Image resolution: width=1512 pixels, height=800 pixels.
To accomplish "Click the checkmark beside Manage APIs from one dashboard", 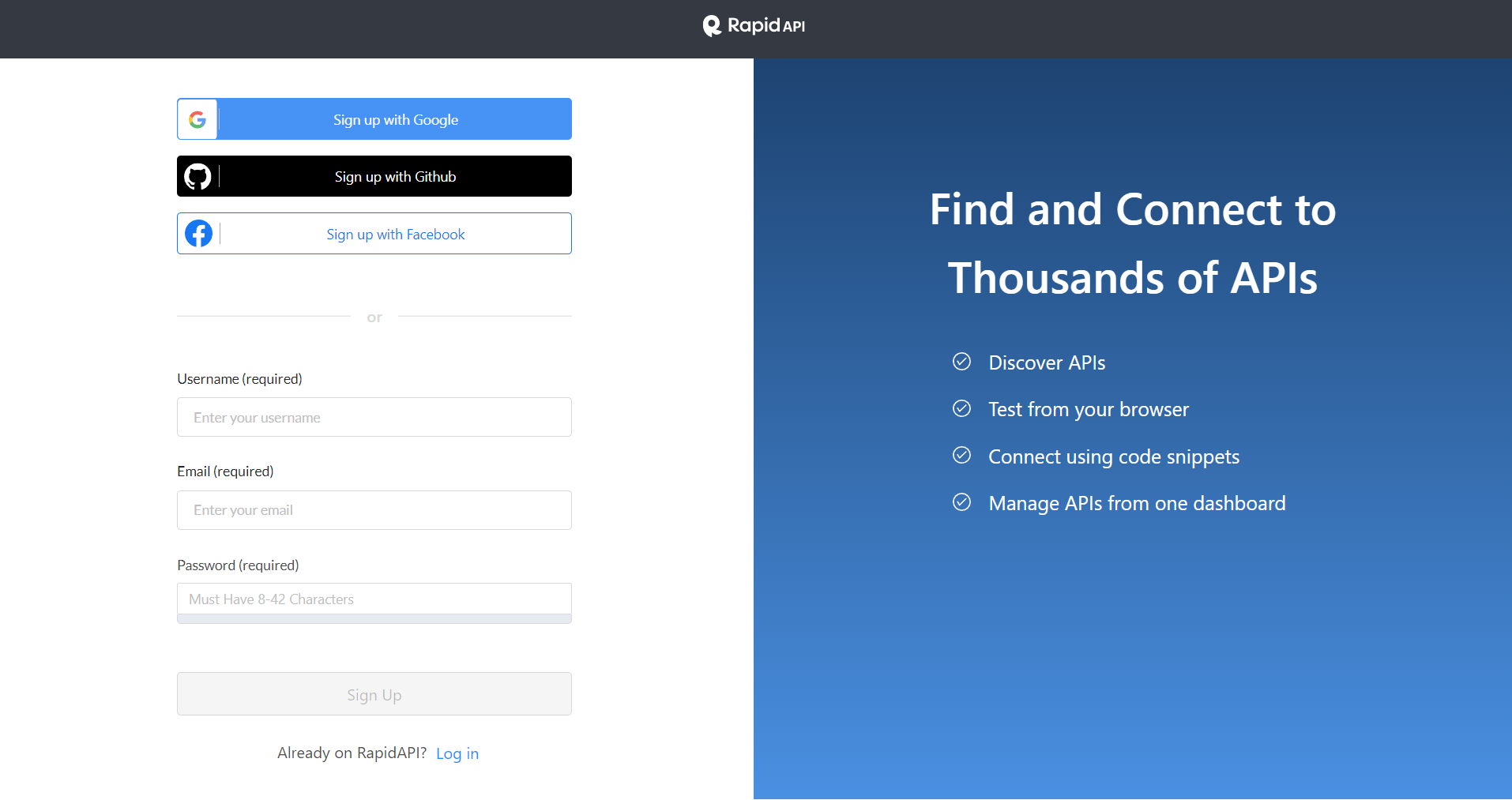I will 961,502.
